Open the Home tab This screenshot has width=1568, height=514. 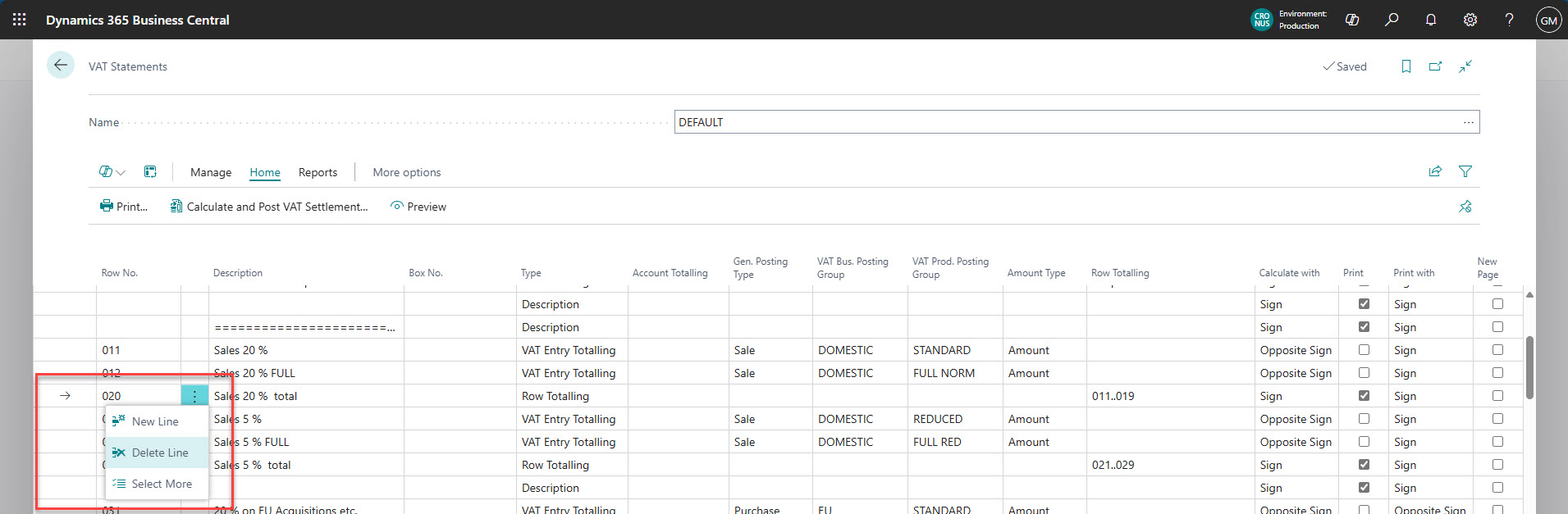pos(265,172)
